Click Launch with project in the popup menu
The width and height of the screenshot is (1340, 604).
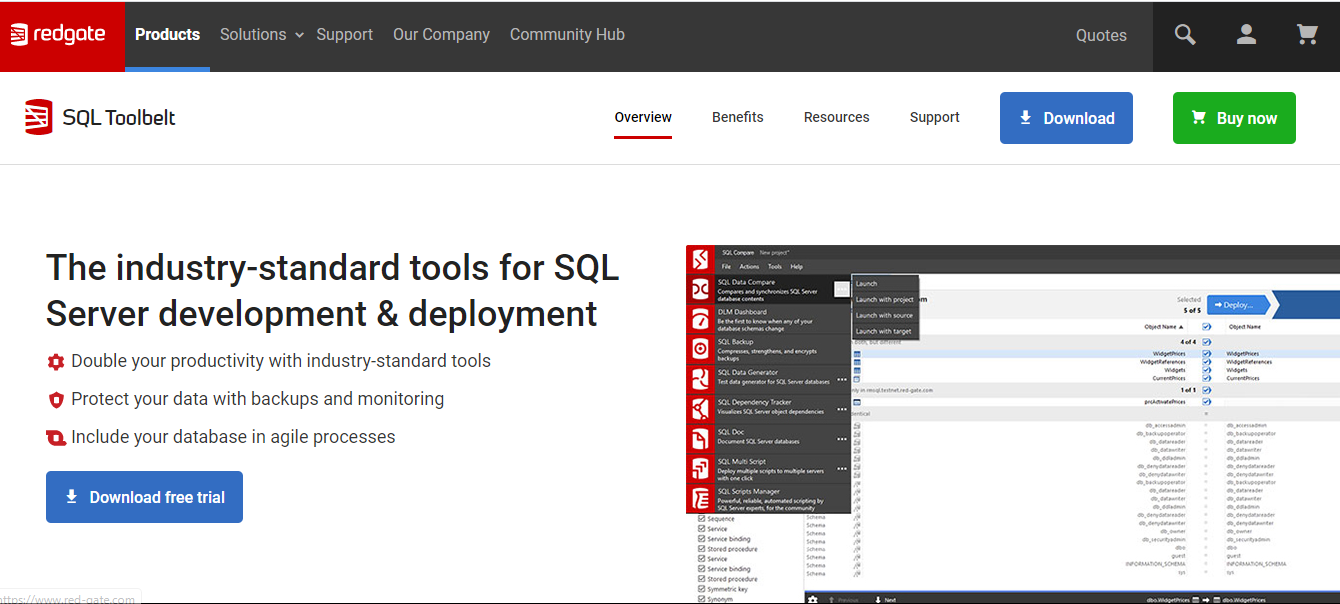point(884,299)
